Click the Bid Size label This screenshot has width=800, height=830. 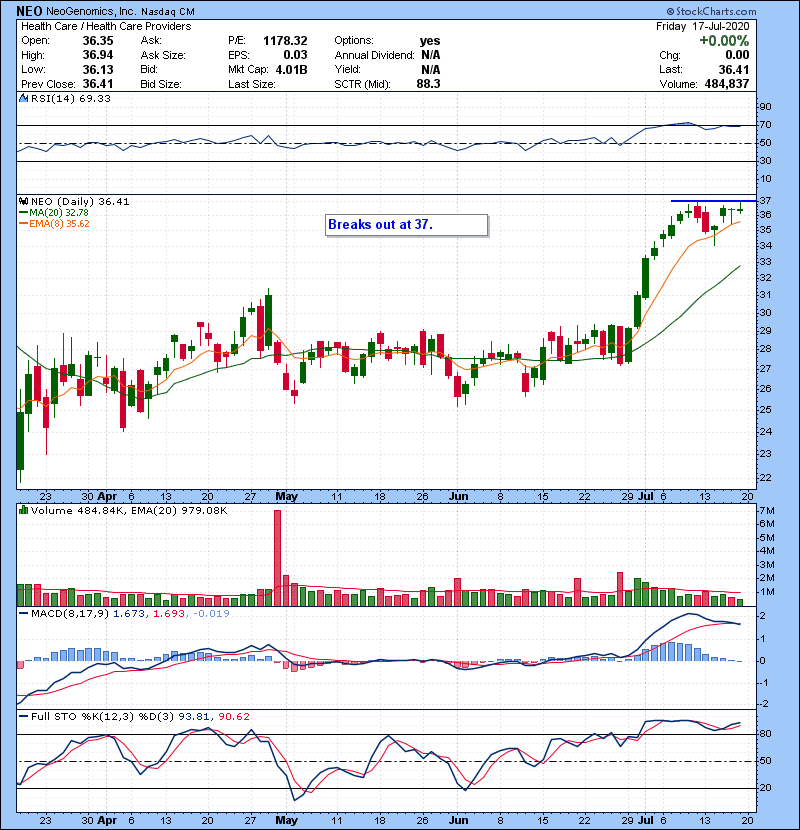[161, 84]
